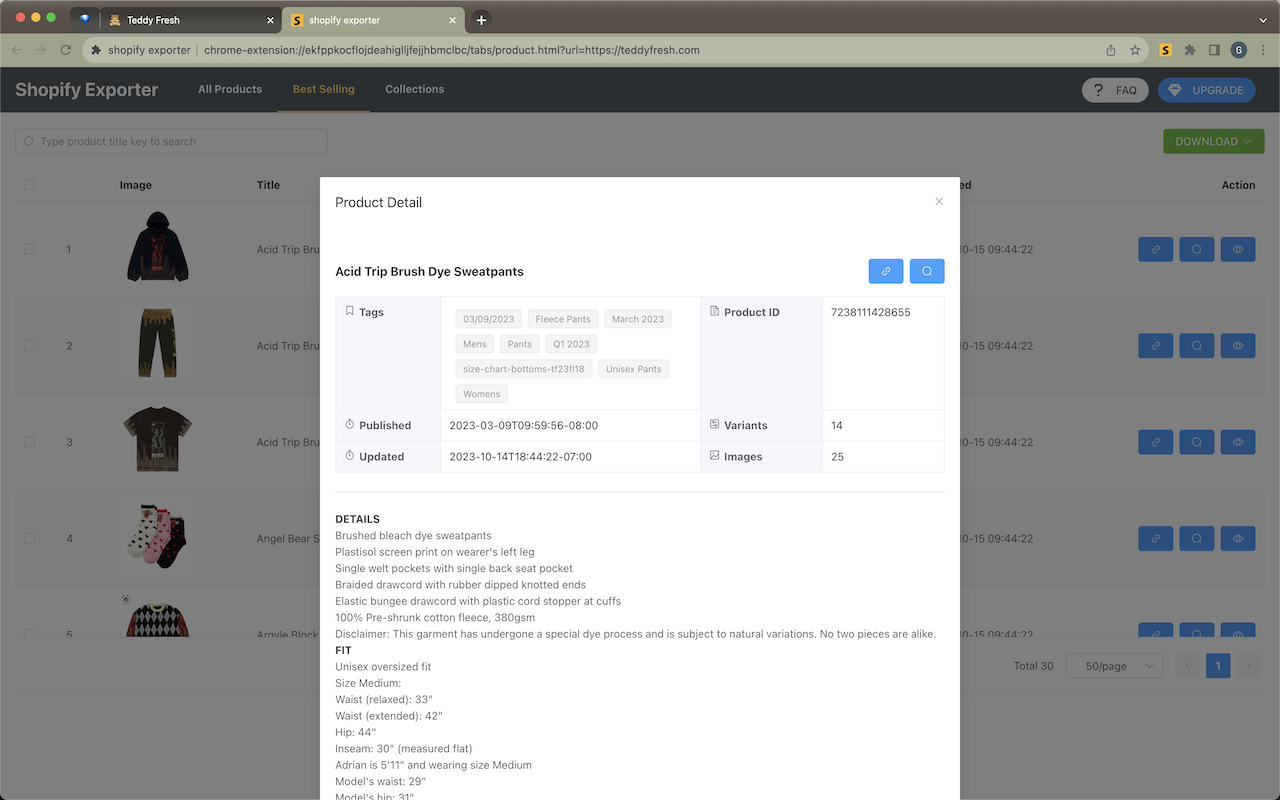Screen dimensions: 1280x800
Task: Click the Fleece Pants tag
Action: (x=563, y=319)
